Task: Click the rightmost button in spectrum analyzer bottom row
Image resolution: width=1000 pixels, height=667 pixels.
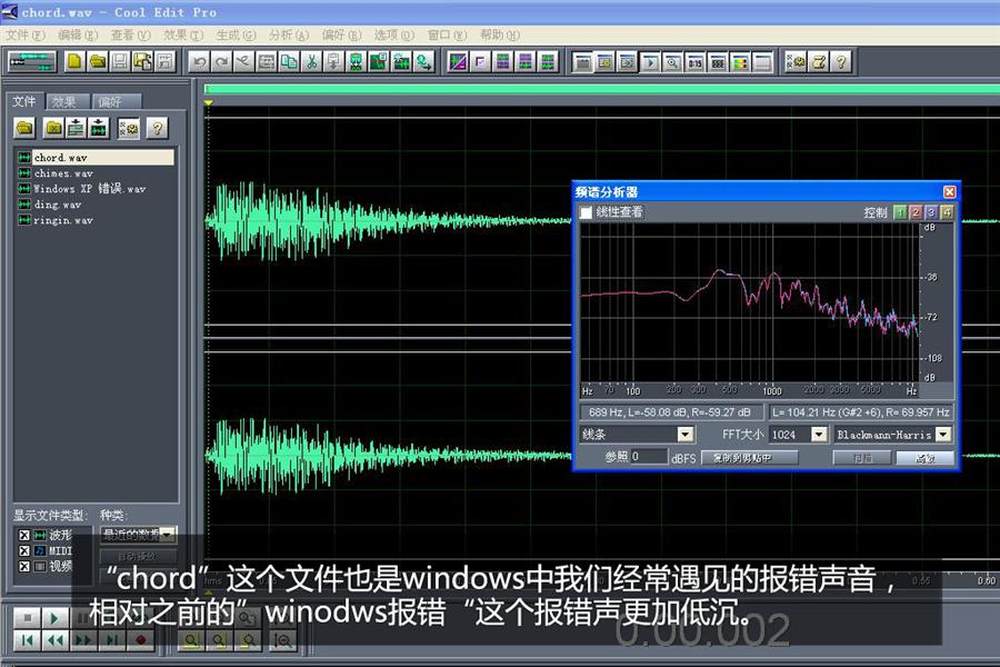Action: point(925,458)
